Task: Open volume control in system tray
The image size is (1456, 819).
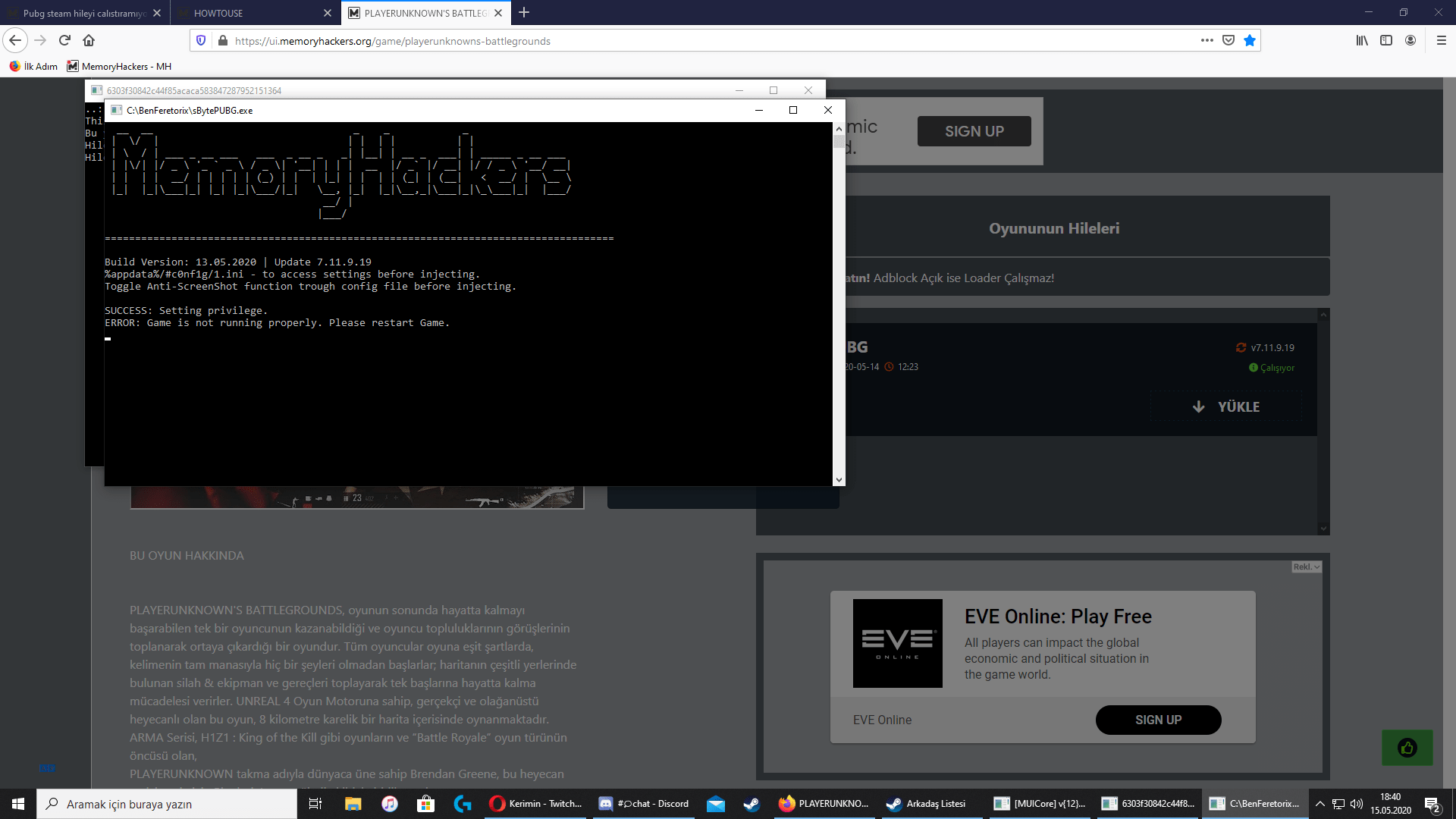Action: [1357, 804]
